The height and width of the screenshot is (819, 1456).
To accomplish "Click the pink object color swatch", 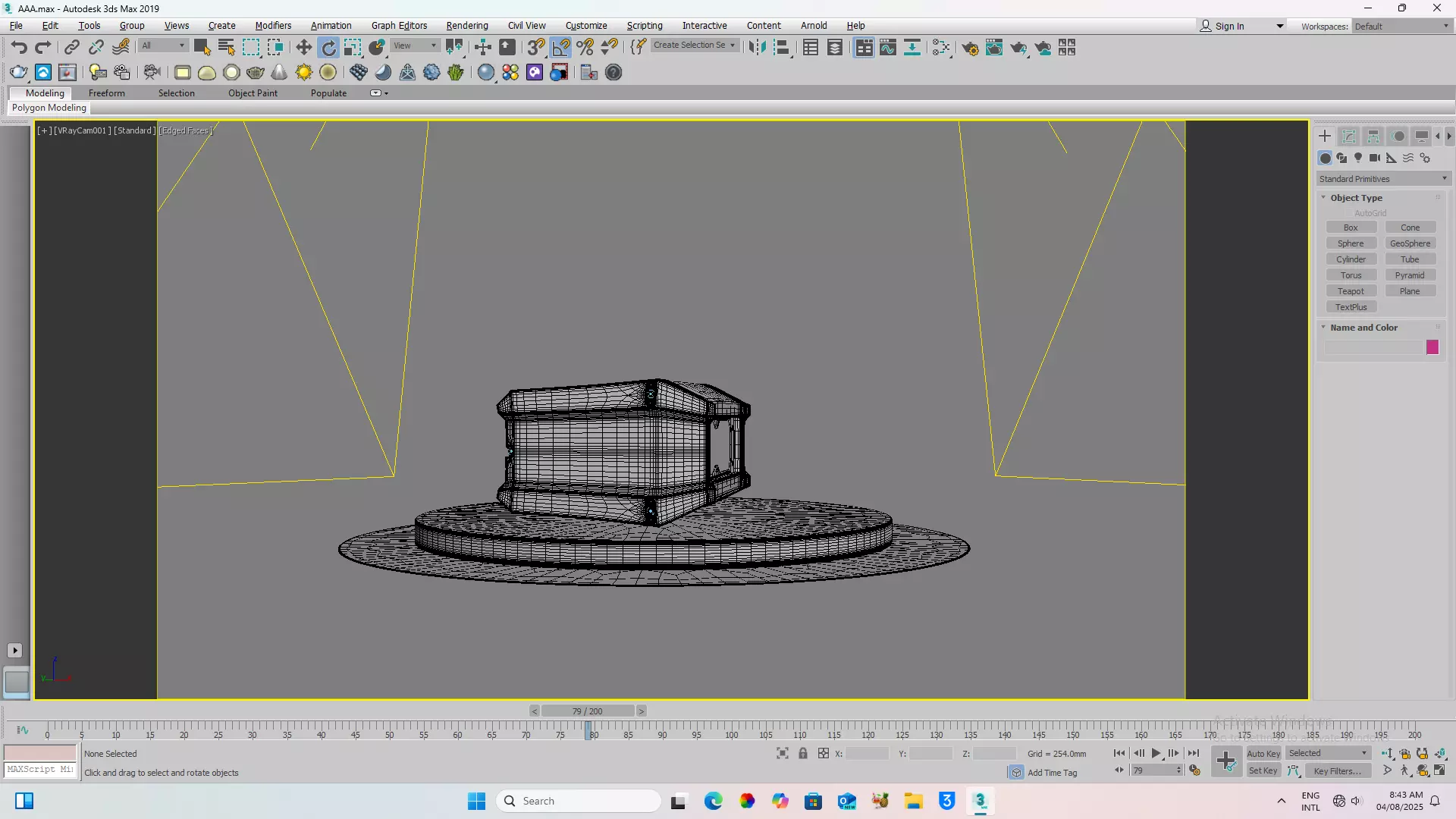I will [1432, 347].
